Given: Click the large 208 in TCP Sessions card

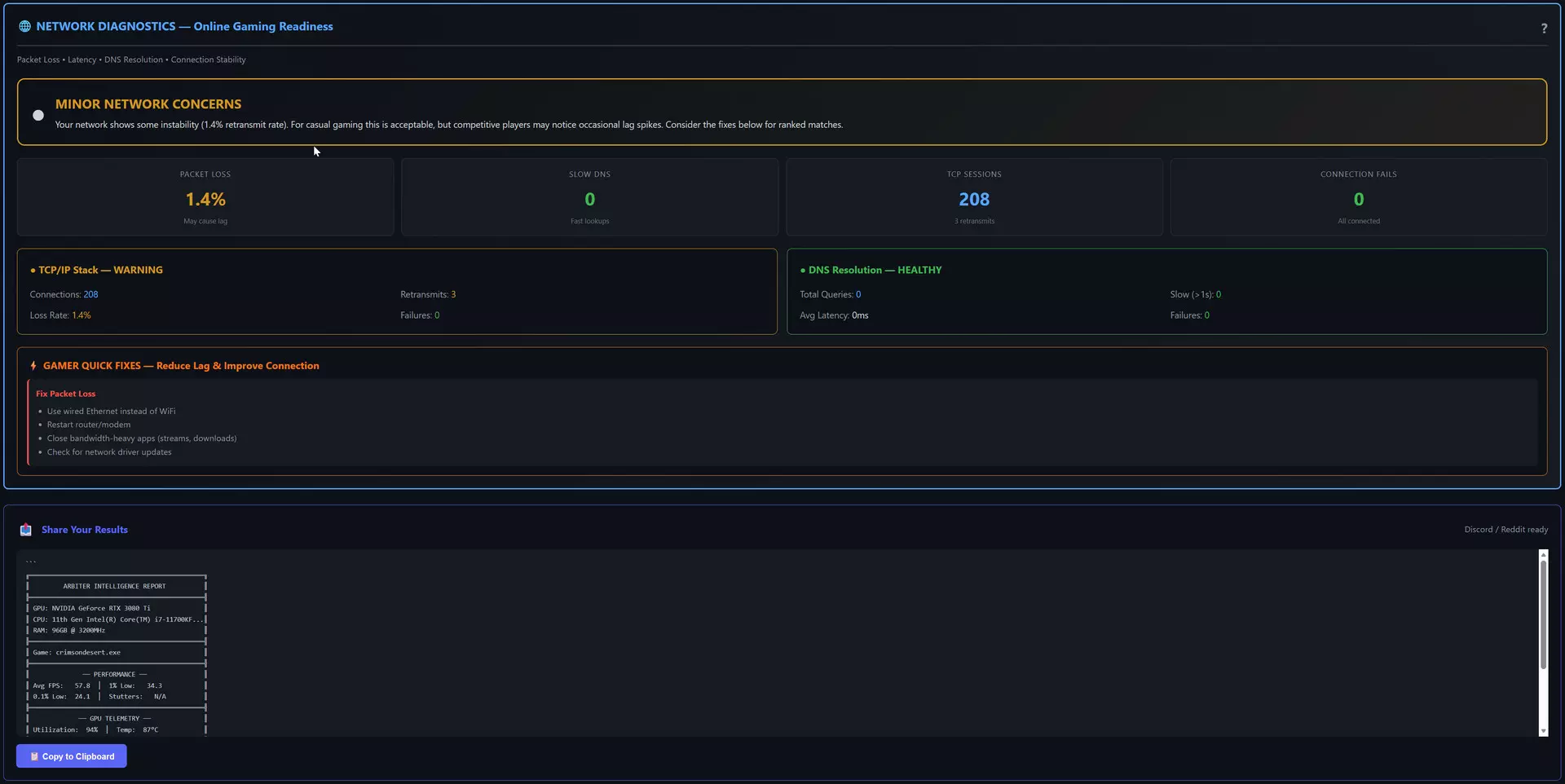Looking at the screenshot, I should click(974, 200).
